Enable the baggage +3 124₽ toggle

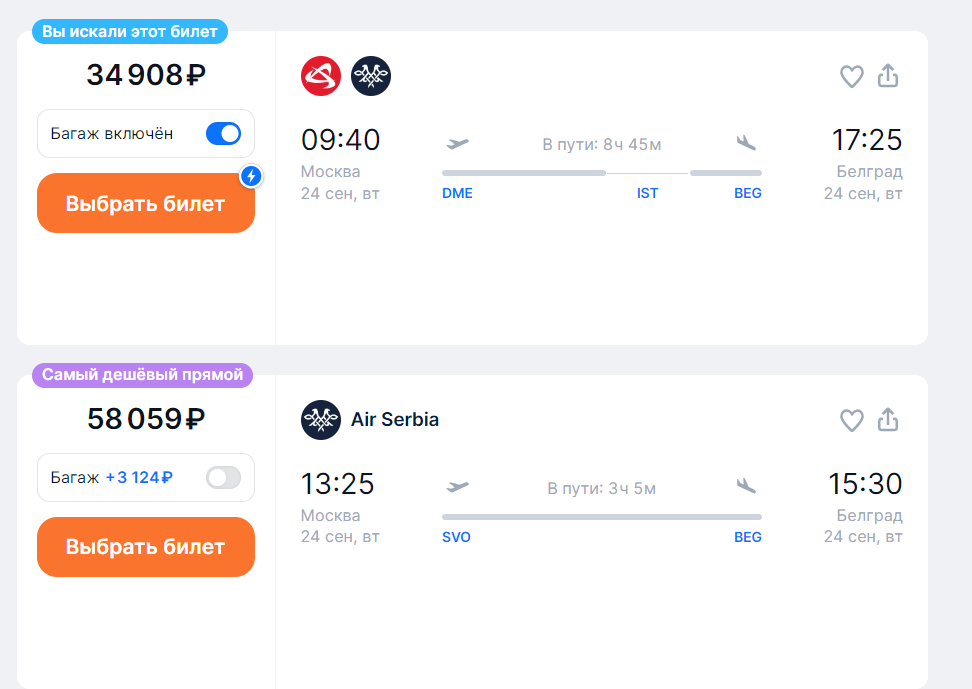223,478
